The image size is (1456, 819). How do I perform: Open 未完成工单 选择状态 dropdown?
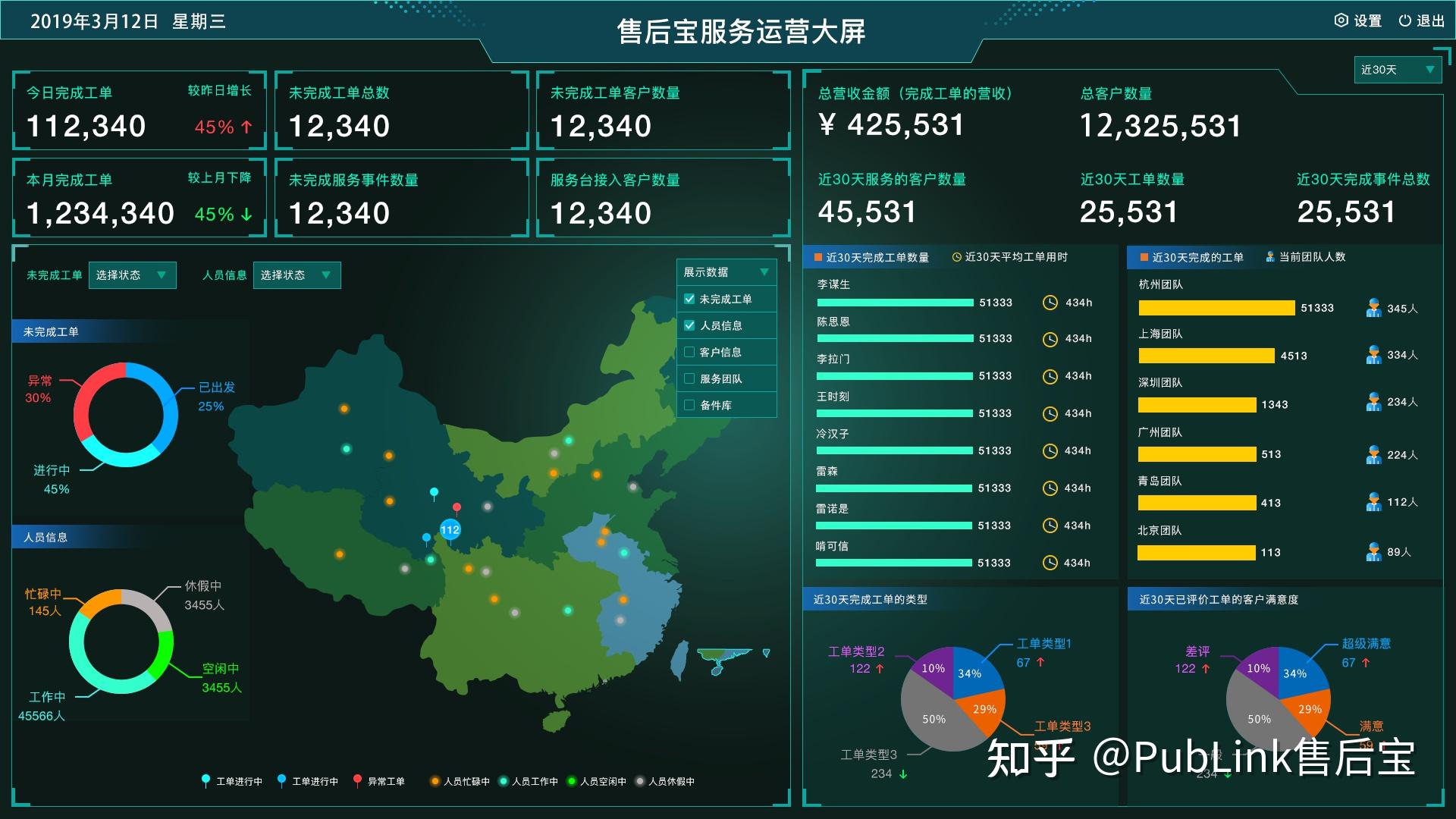[x=133, y=275]
